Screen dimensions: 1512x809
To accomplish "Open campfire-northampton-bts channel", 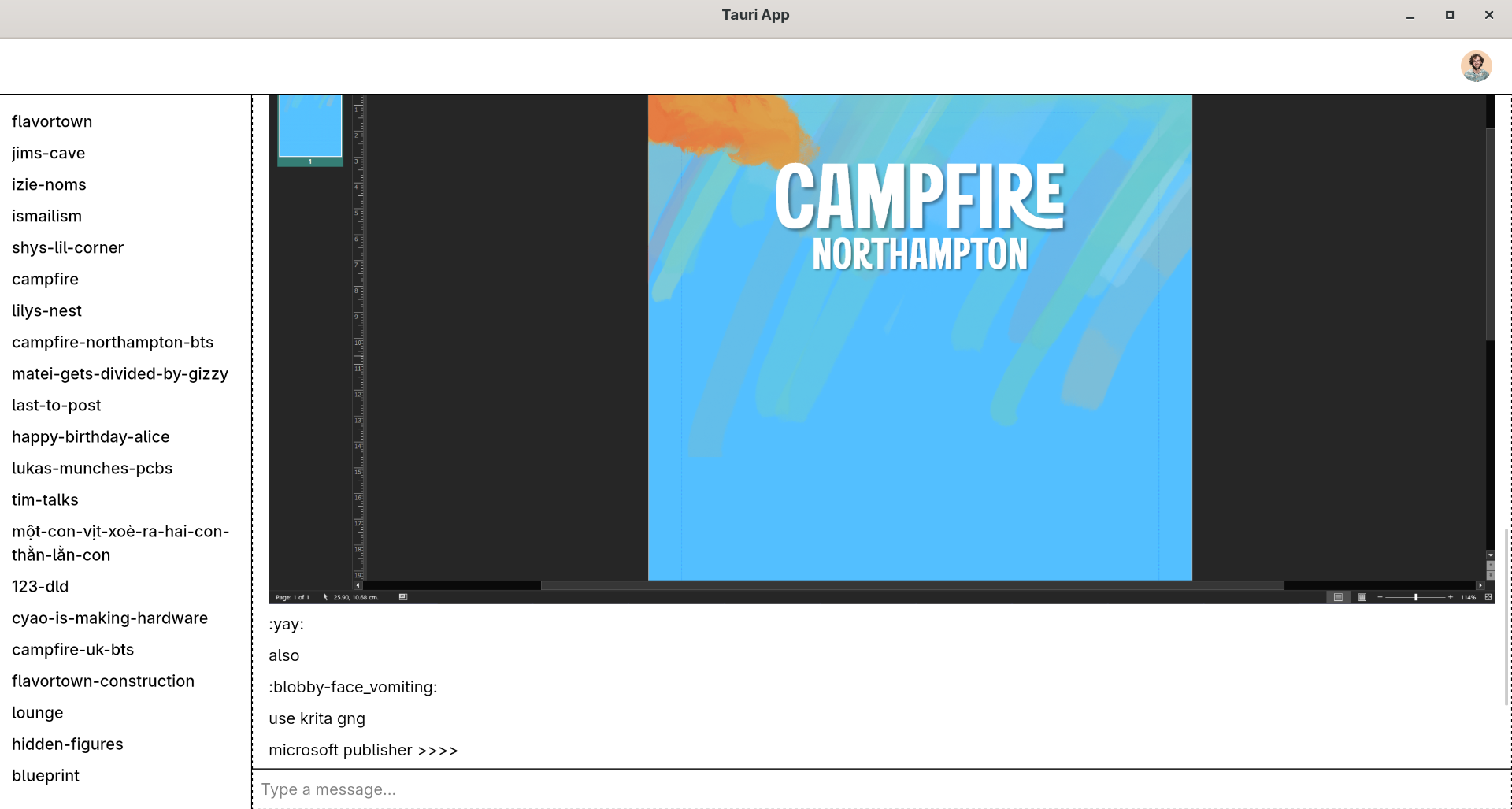I will pos(113,342).
